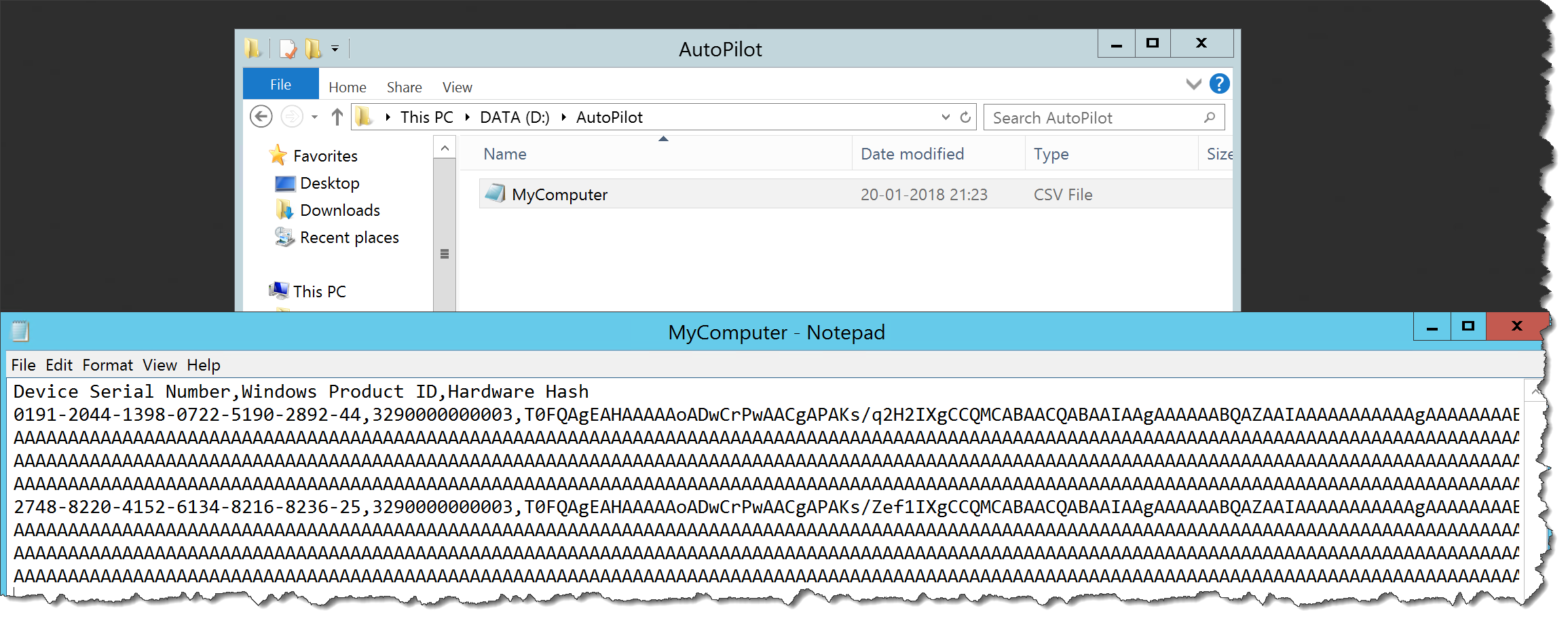Viewport: 1568px width, 621px height.
Task: Open Recent places from the sidebar
Action: coord(349,237)
